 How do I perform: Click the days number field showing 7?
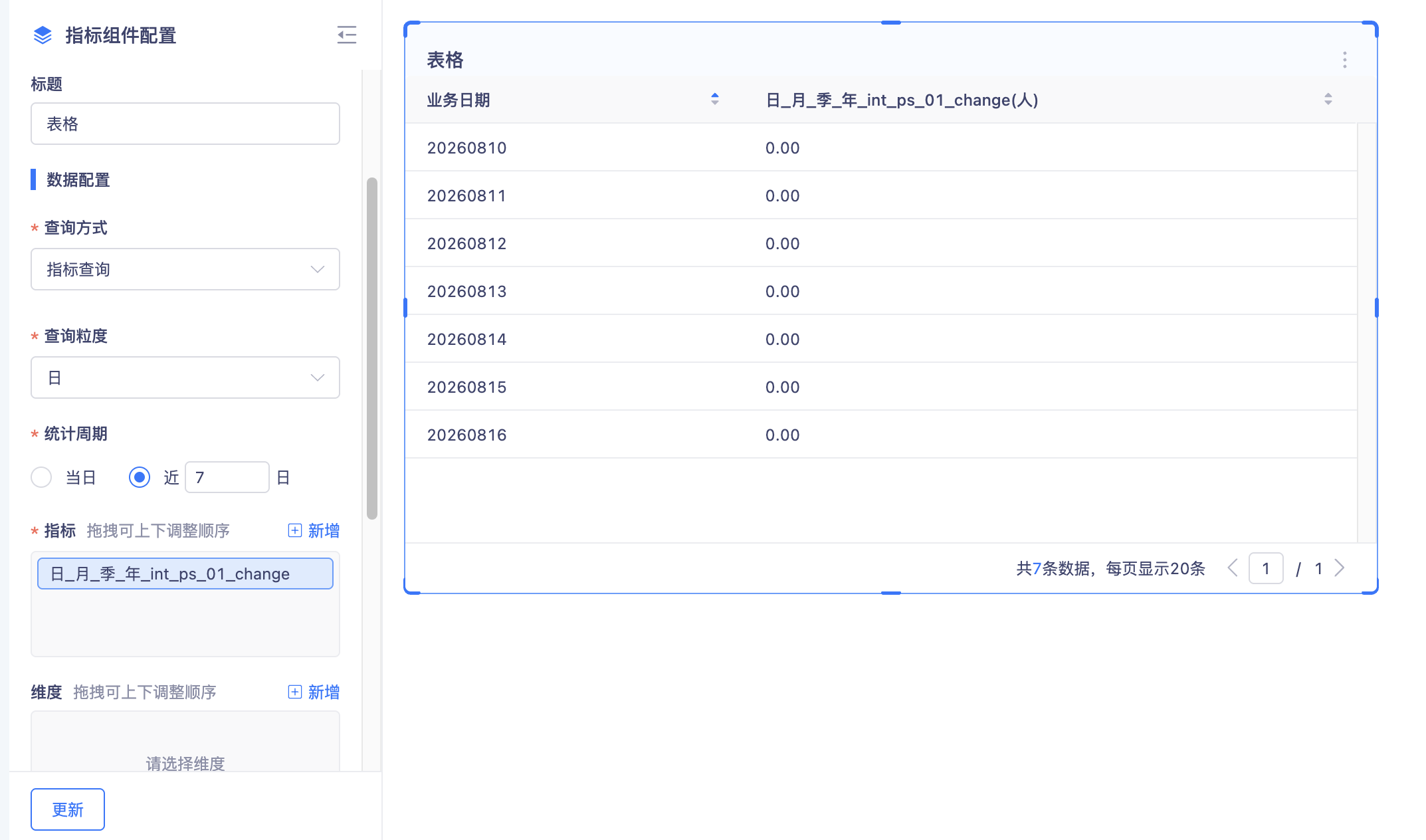click(x=227, y=477)
